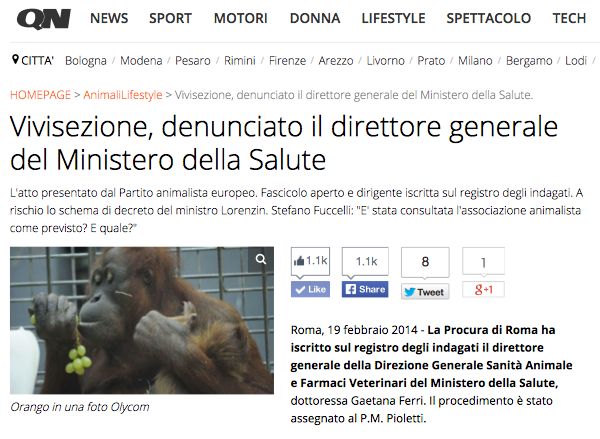
Task: Click the QN logo icon
Action: (x=44, y=19)
